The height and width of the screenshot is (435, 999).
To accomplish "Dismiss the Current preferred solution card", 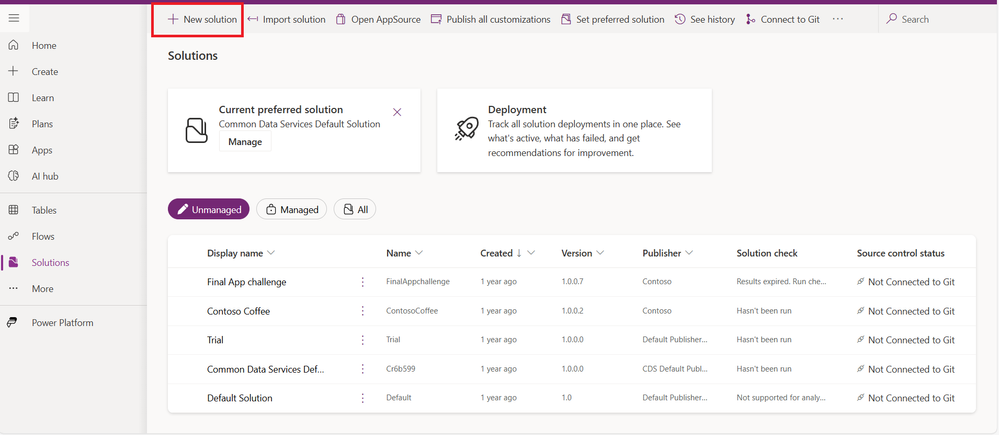I will (x=397, y=112).
